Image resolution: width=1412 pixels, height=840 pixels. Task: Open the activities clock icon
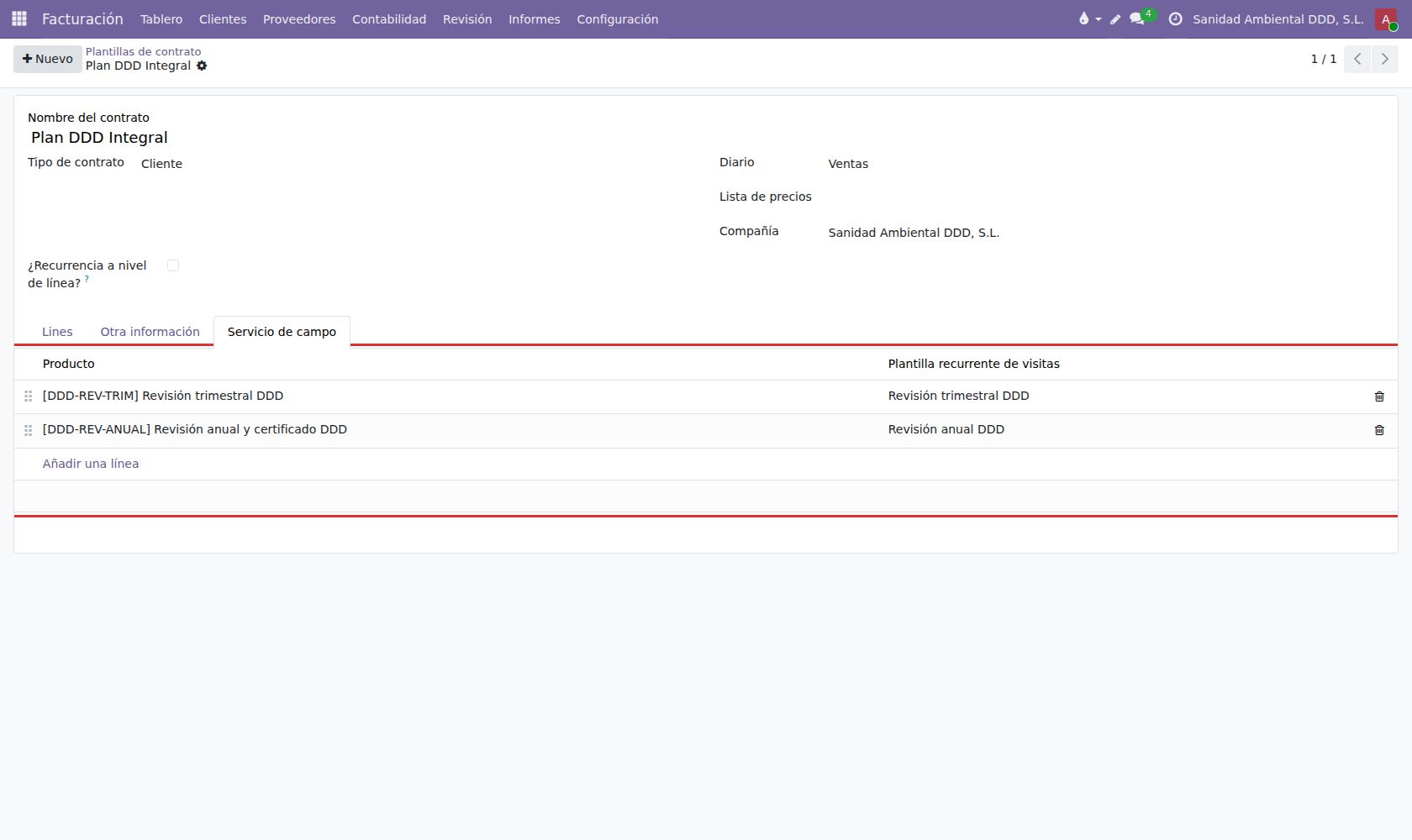click(x=1176, y=19)
